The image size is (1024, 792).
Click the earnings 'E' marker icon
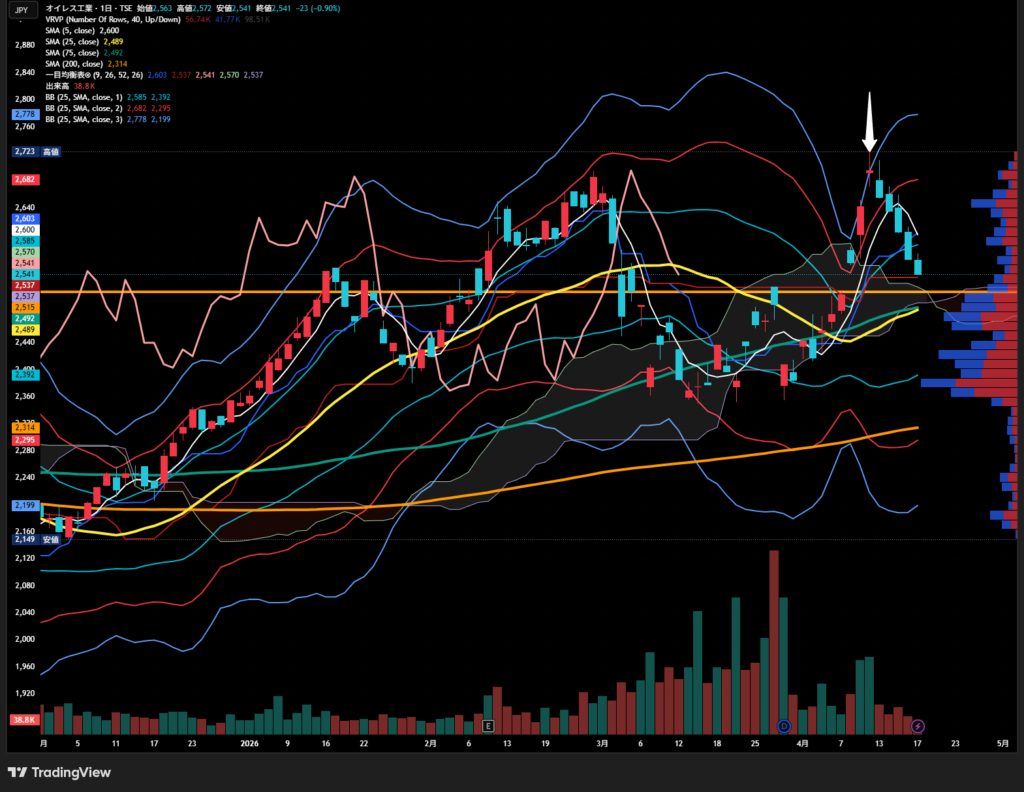tap(488, 725)
